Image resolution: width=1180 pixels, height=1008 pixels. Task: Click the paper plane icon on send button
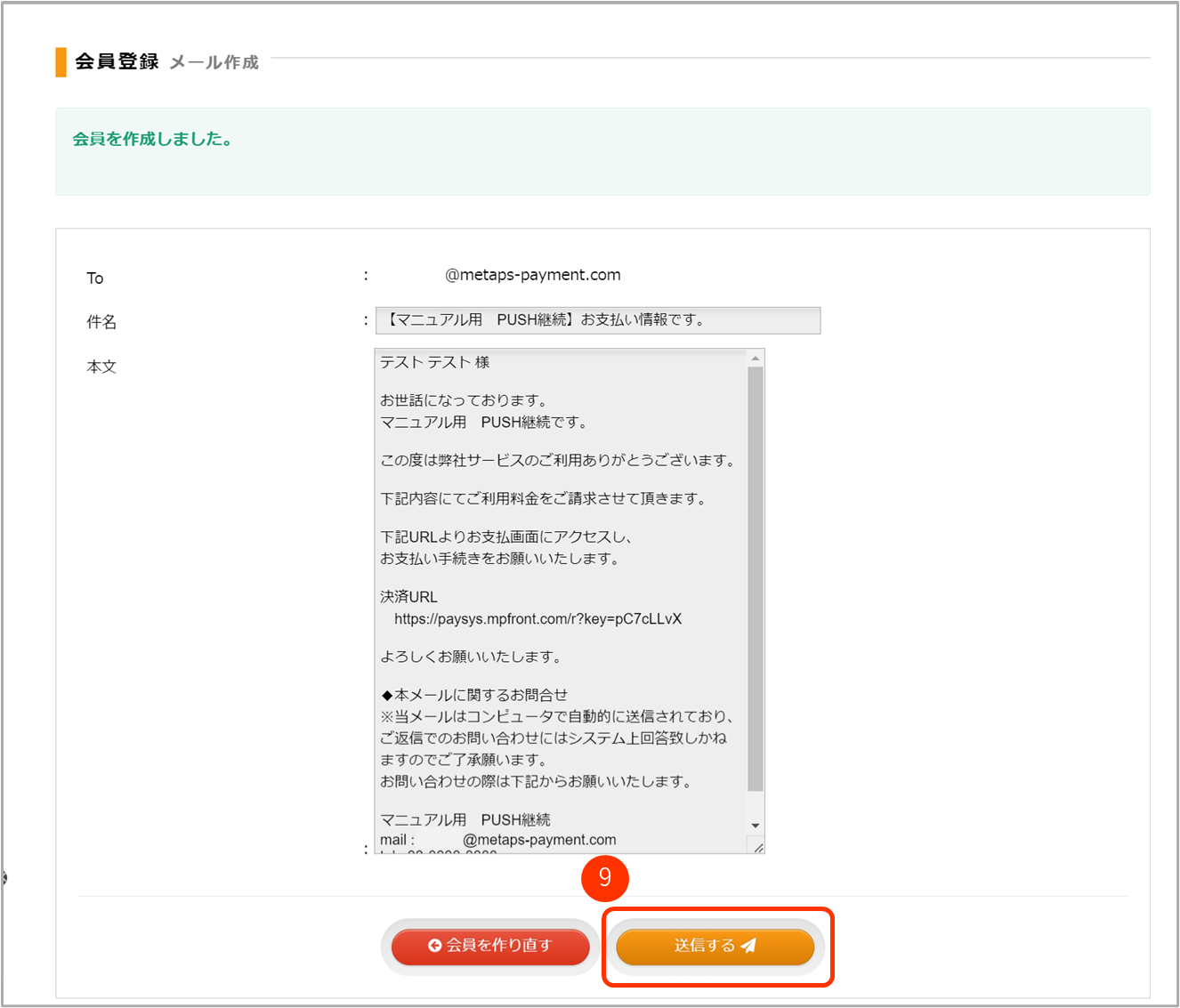pyautogui.click(x=748, y=946)
